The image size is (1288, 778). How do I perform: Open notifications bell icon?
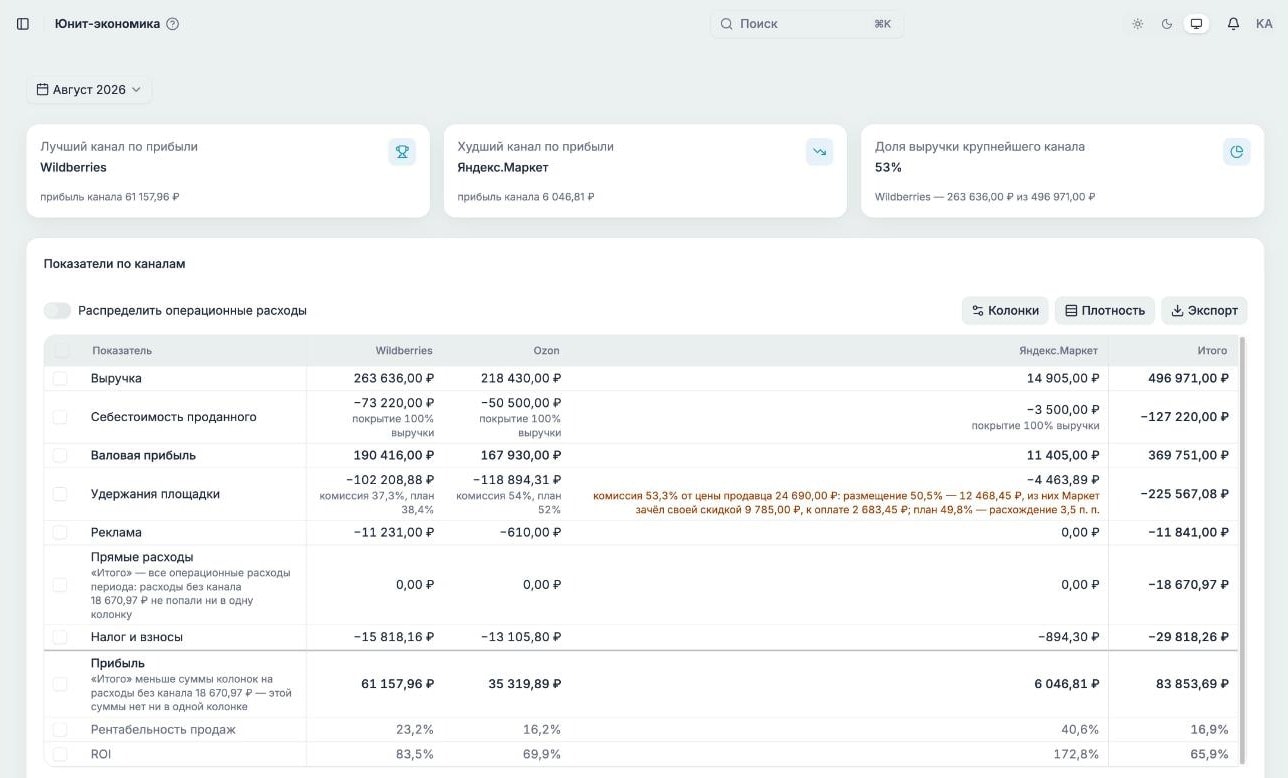[1233, 24]
